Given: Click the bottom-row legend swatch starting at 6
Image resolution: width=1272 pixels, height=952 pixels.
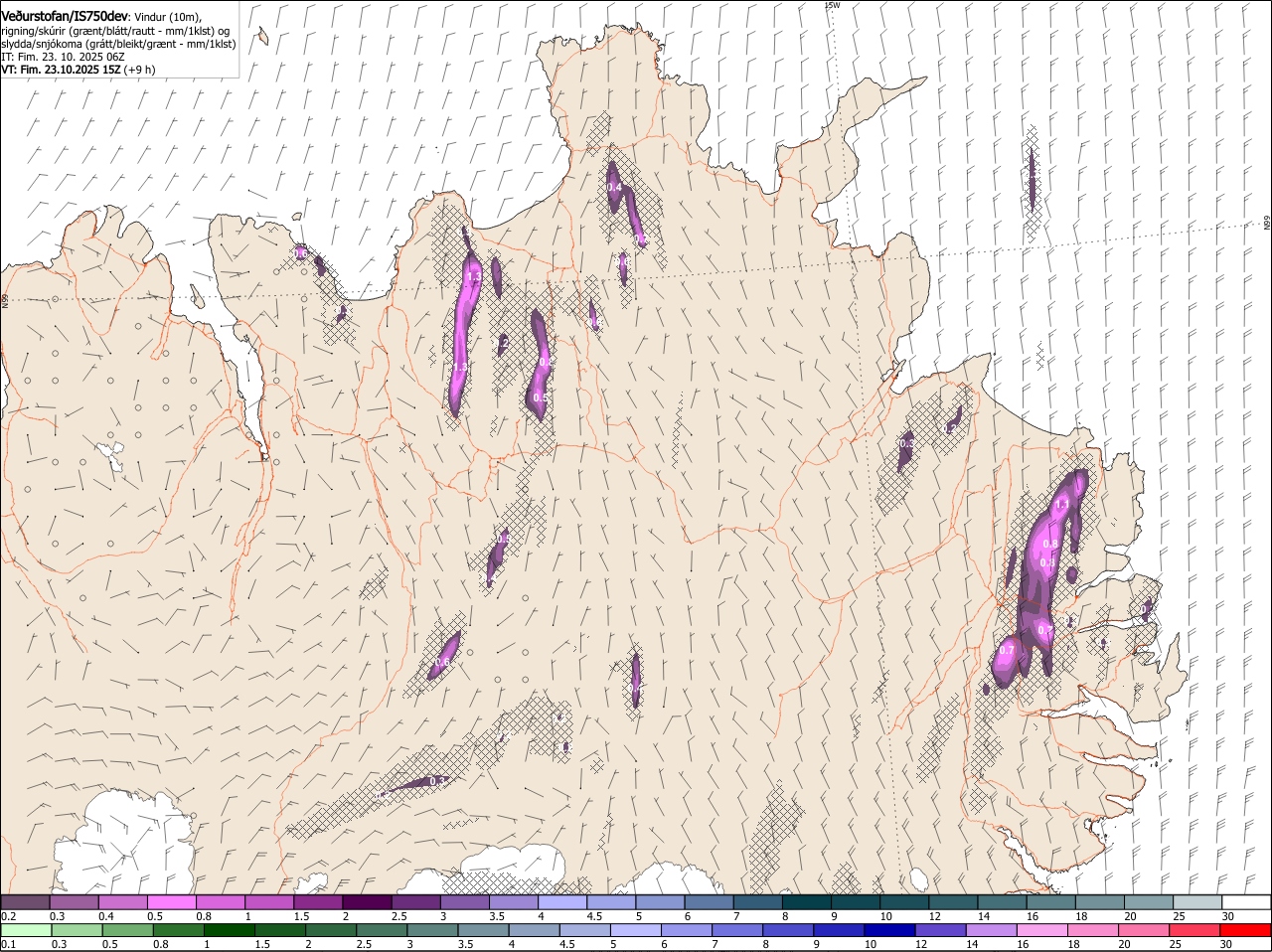Looking at the screenshot, I should 687,930.
